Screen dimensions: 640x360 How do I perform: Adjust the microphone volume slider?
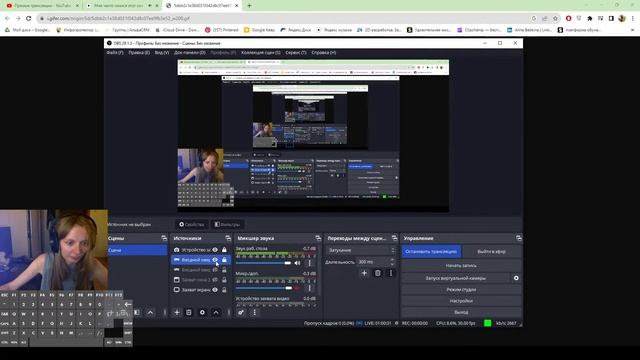pyautogui.click(x=264, y=288)
